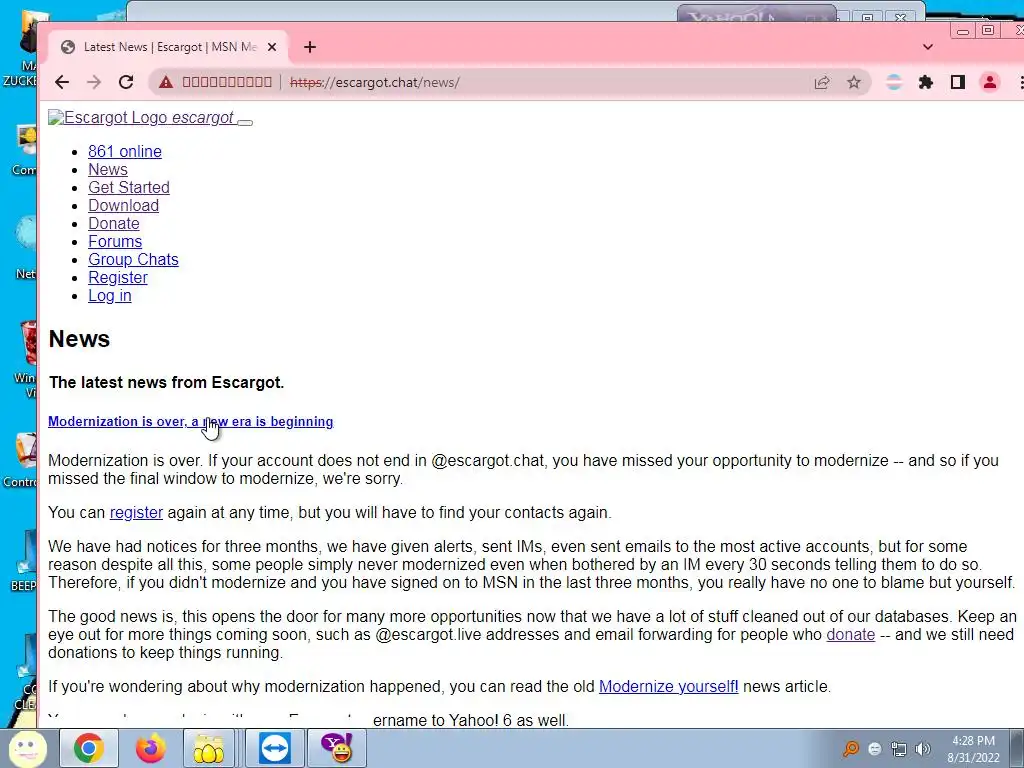Open article Modernization is over headline
1024x768 pixels.
click(191, 422)
